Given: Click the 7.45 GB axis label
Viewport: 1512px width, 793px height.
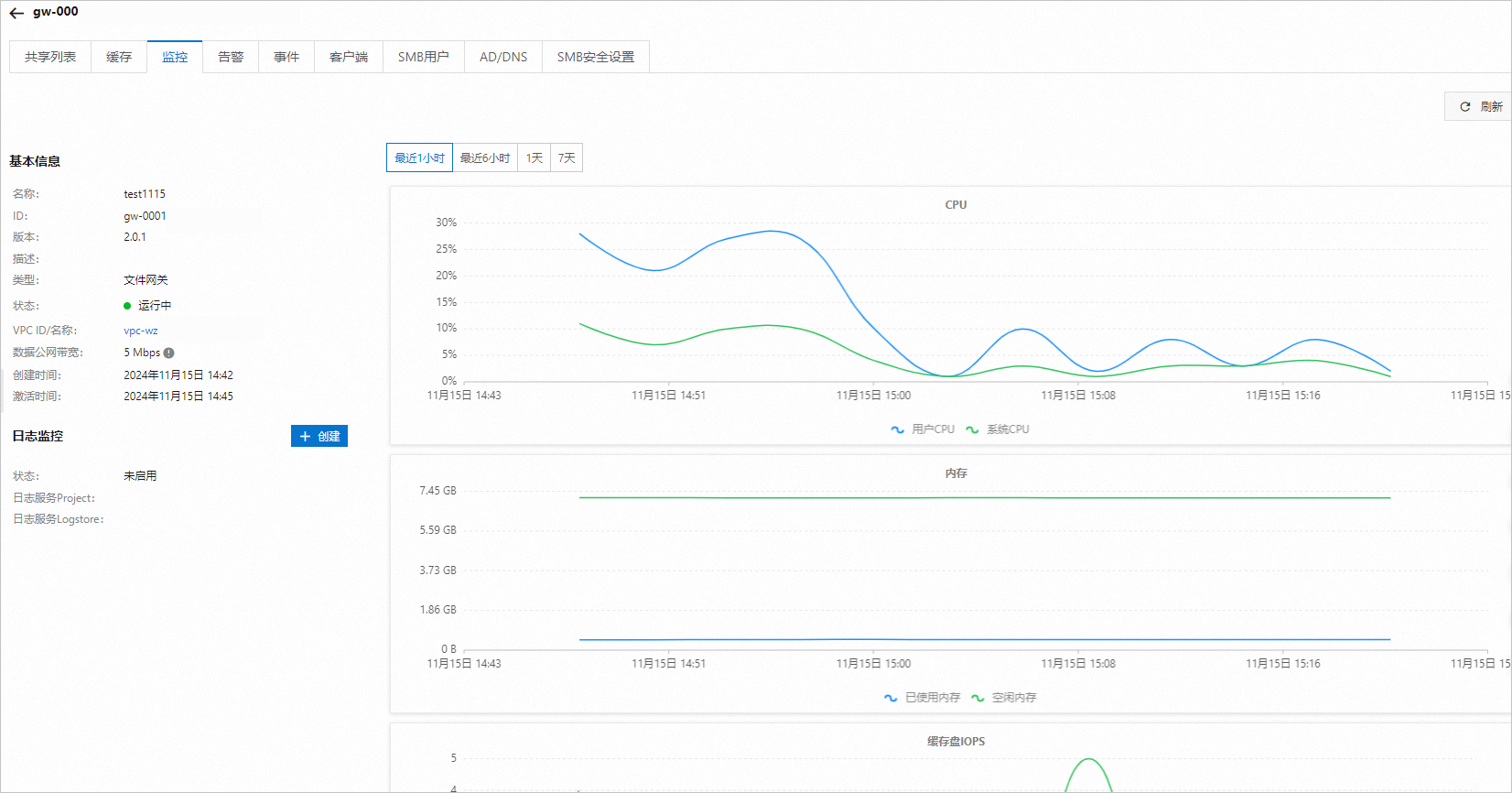Looking at the screenshot, I should tap(437, 491).
